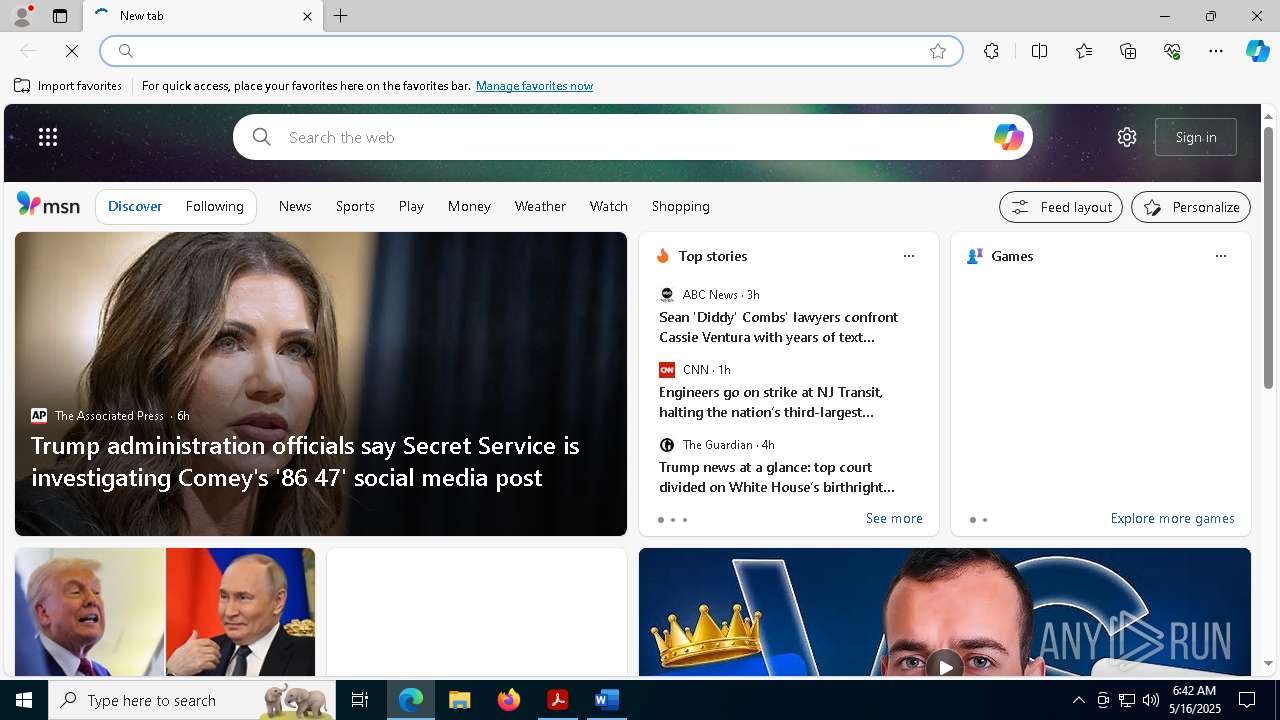Stop loading the page

click(x=72, y=51)
